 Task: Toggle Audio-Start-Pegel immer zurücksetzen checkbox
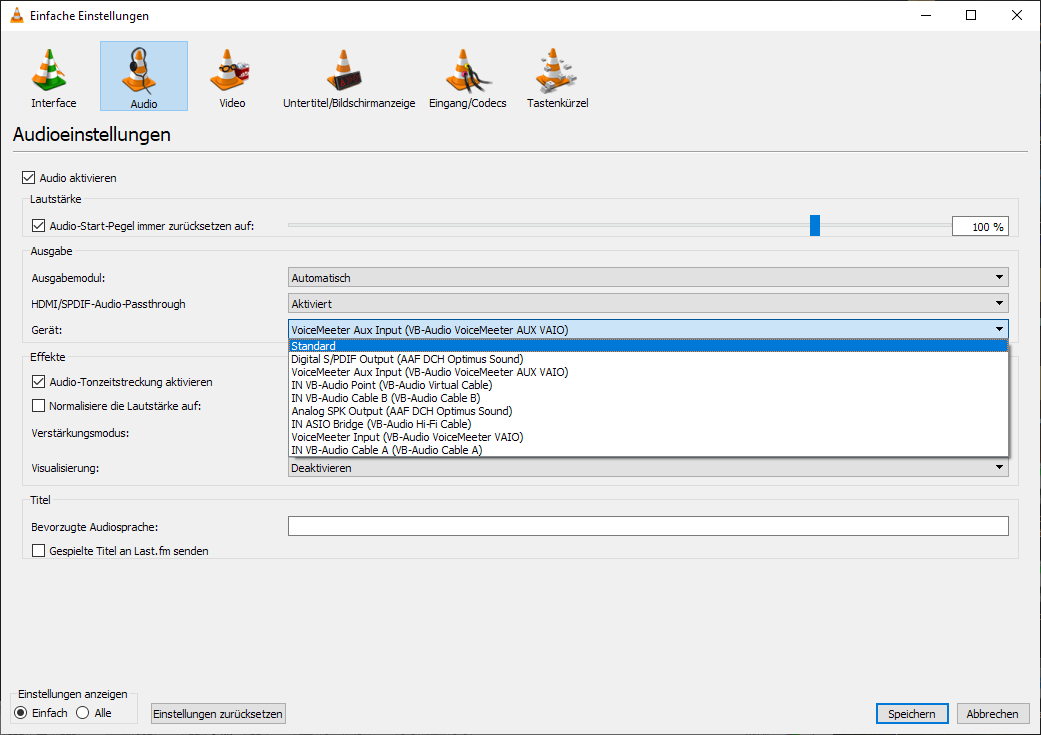tap(39, 226)
